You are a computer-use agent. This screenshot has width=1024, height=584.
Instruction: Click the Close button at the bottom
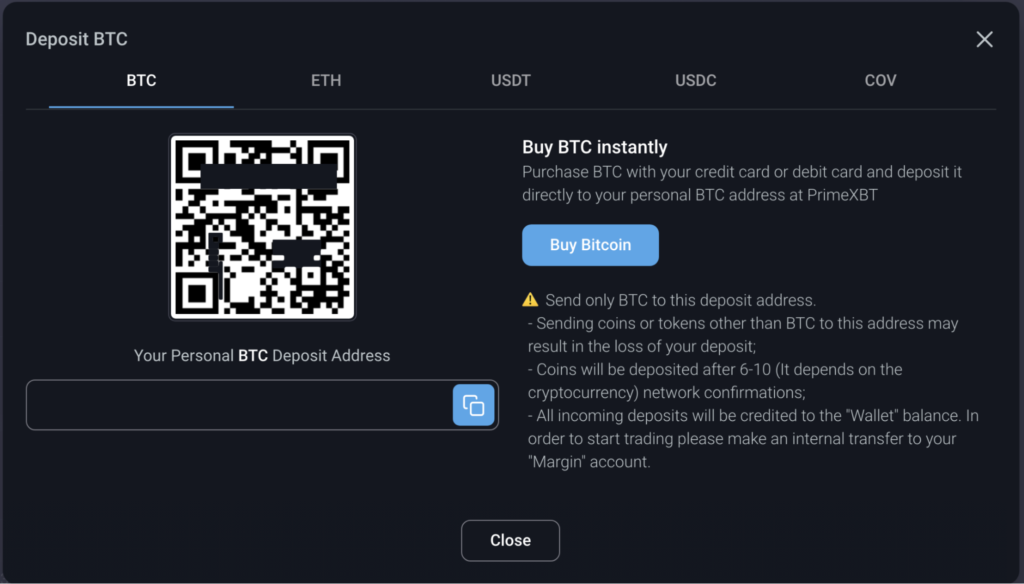(x=510, y=540)
